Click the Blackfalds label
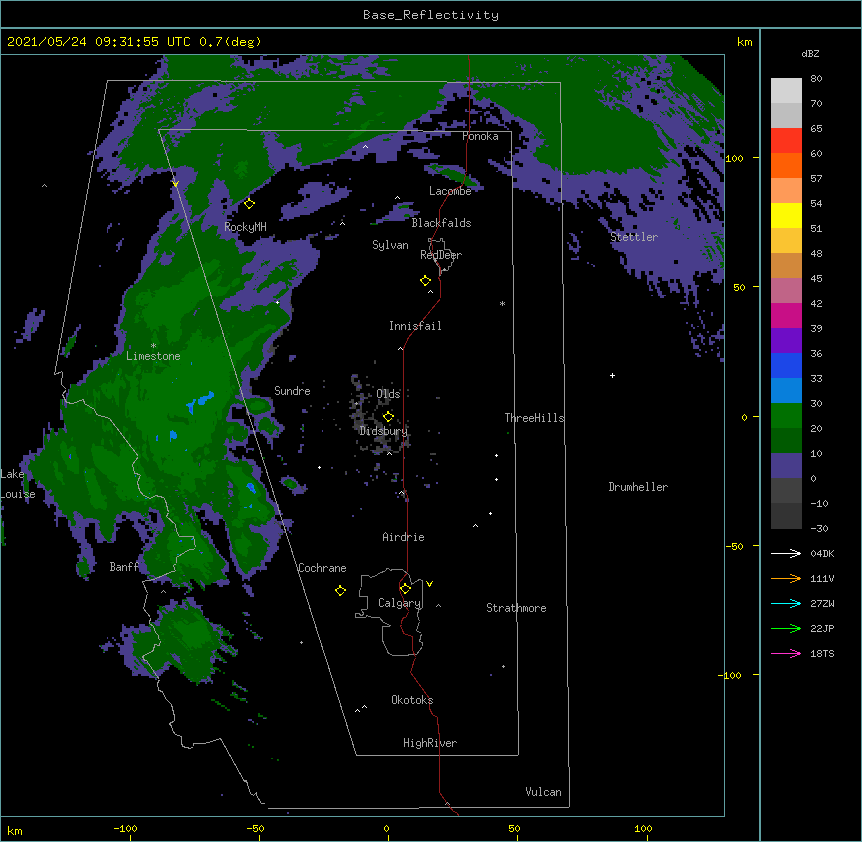Image resolution: width=862 pixels, height=842 pixels. click(x=441, y=223)
